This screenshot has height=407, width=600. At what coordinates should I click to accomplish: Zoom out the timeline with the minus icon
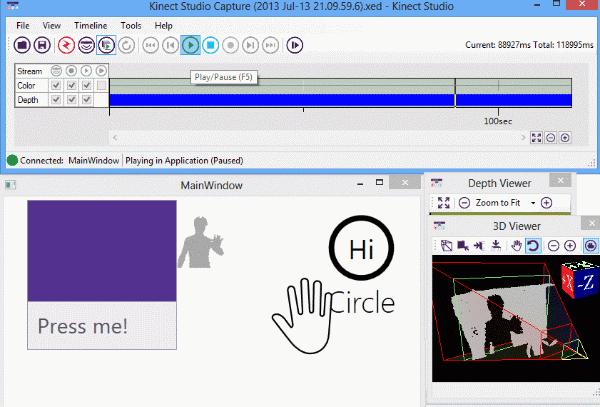(551, 137)
